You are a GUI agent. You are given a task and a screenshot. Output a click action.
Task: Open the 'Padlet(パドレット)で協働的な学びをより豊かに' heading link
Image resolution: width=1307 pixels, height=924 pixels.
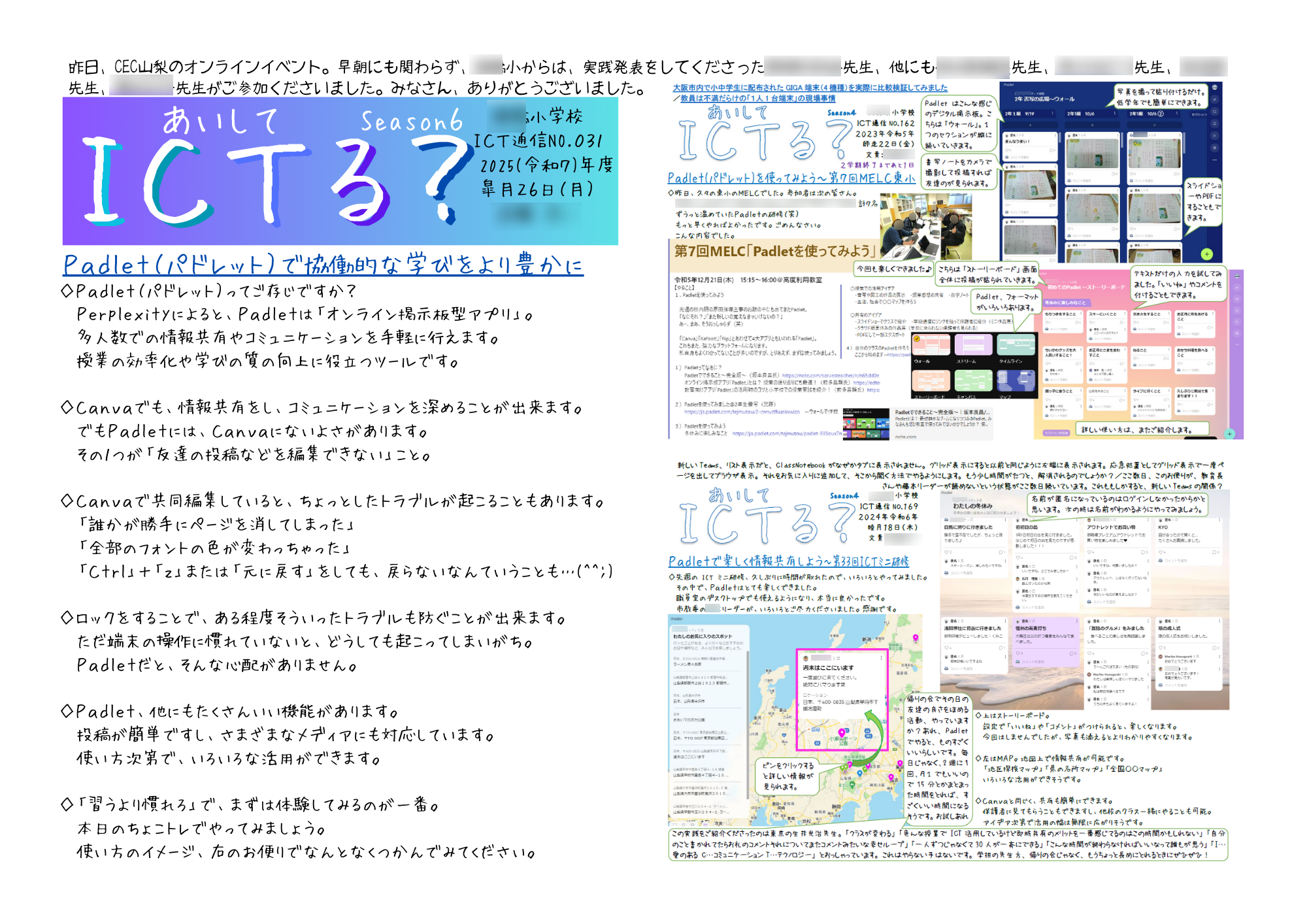coord(323,265)
